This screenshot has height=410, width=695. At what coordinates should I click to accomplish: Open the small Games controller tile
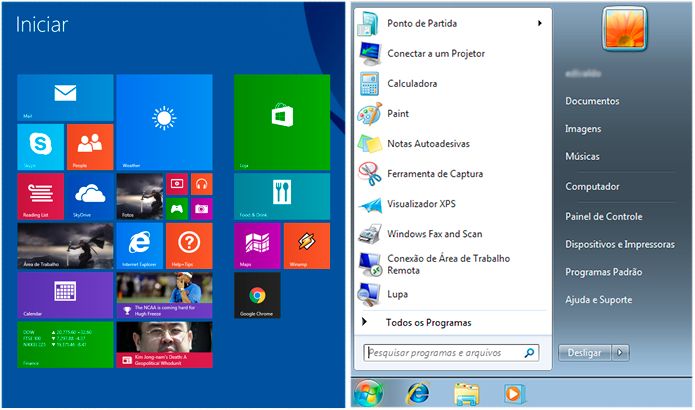(x=177, y=209)
